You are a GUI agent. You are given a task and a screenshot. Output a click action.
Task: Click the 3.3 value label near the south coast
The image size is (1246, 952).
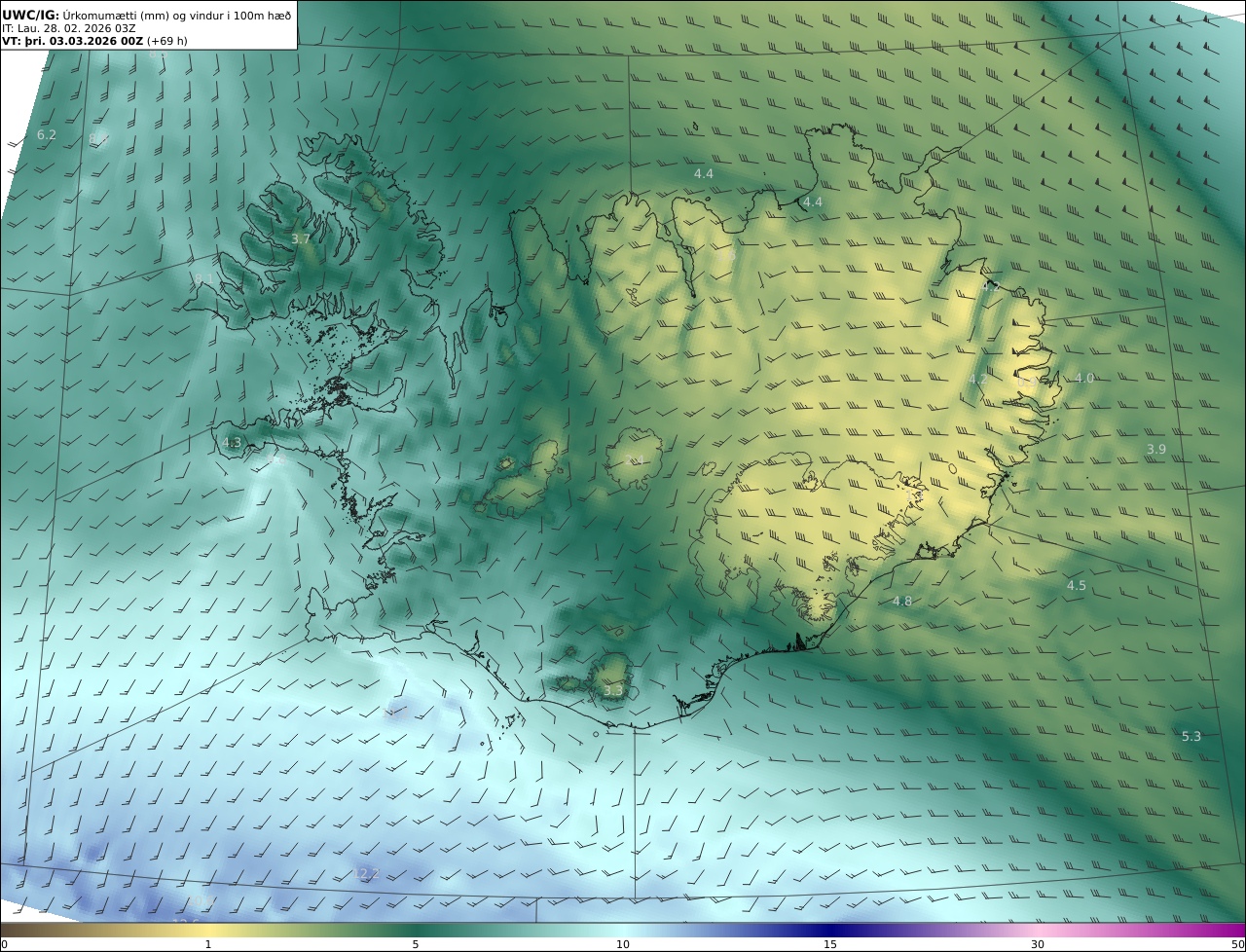[x=612, y=690]
